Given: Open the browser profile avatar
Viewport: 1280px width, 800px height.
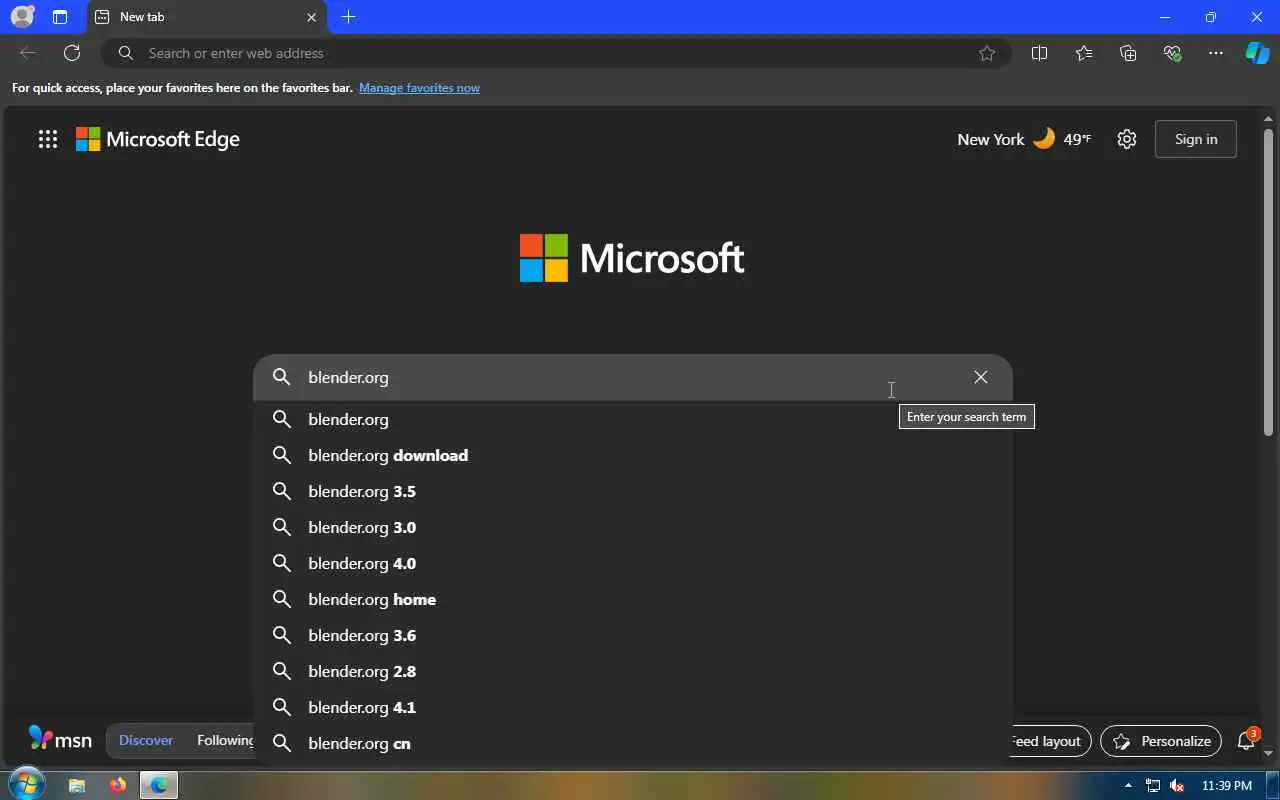Looking at the screenshot, I should tap(22, 17).
